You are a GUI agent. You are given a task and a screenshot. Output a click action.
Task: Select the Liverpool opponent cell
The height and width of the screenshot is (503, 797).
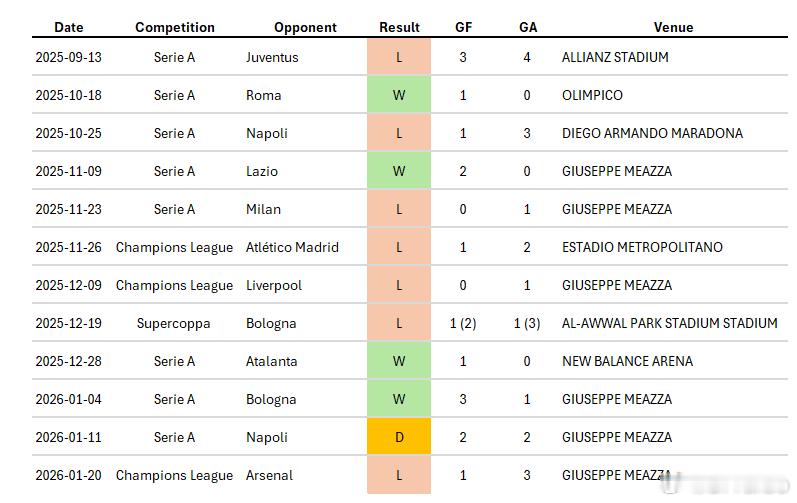(x=274, y=285)
